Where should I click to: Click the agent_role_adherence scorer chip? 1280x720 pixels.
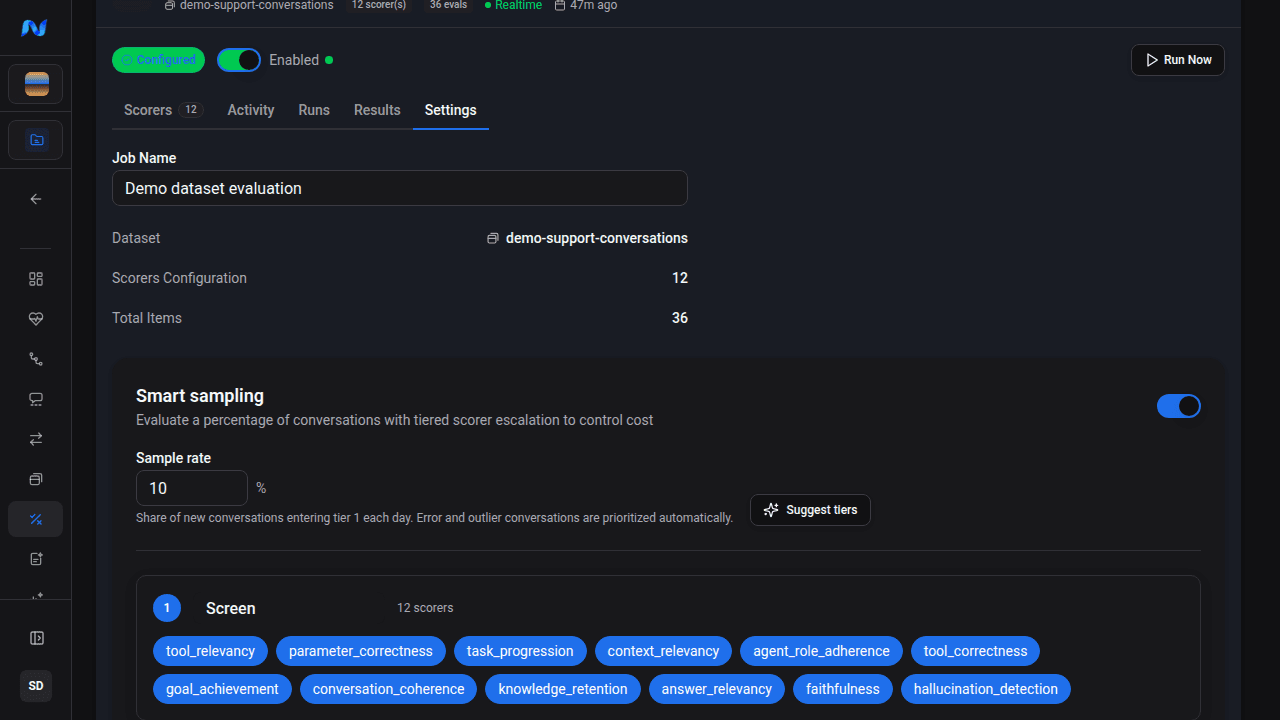[821, 651]
